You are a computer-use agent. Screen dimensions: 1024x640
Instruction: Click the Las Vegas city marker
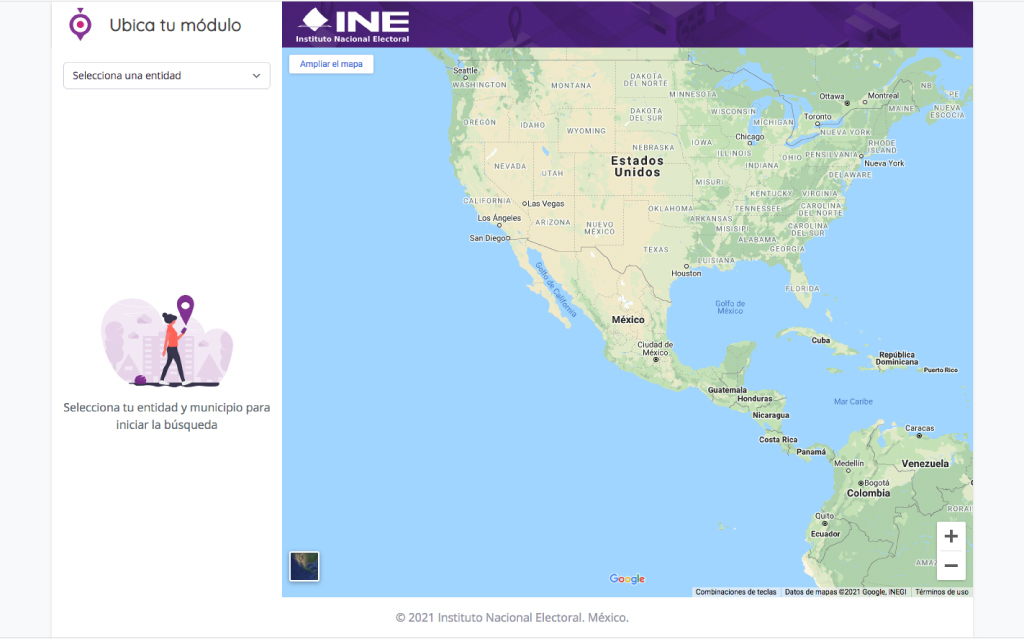pos(525,204)
